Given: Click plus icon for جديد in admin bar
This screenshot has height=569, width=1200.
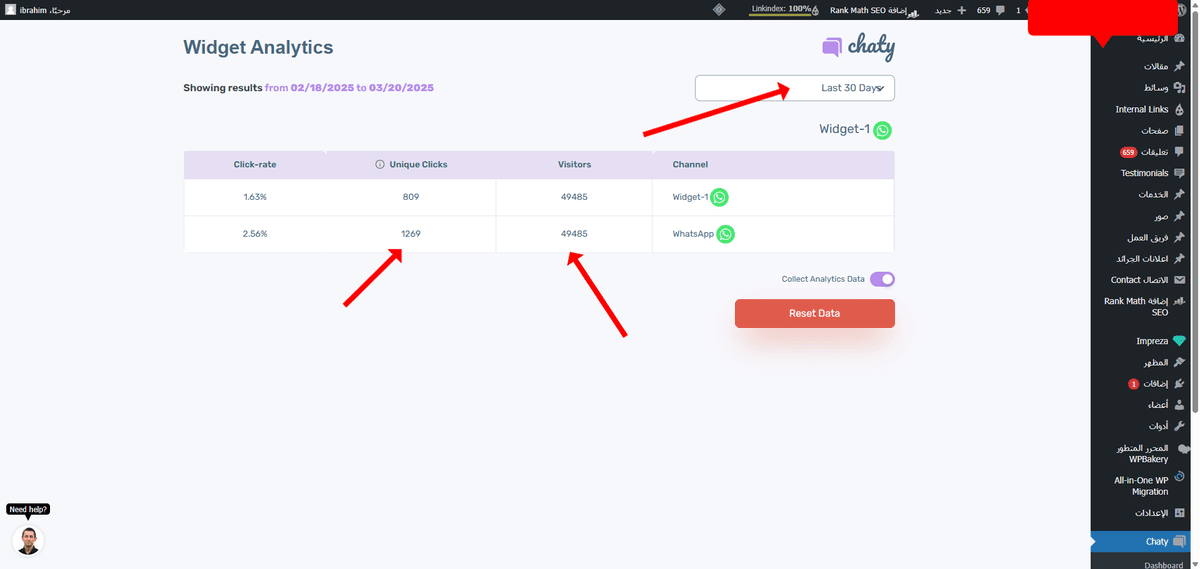Looking at the screenshot, I should (961, 9).
